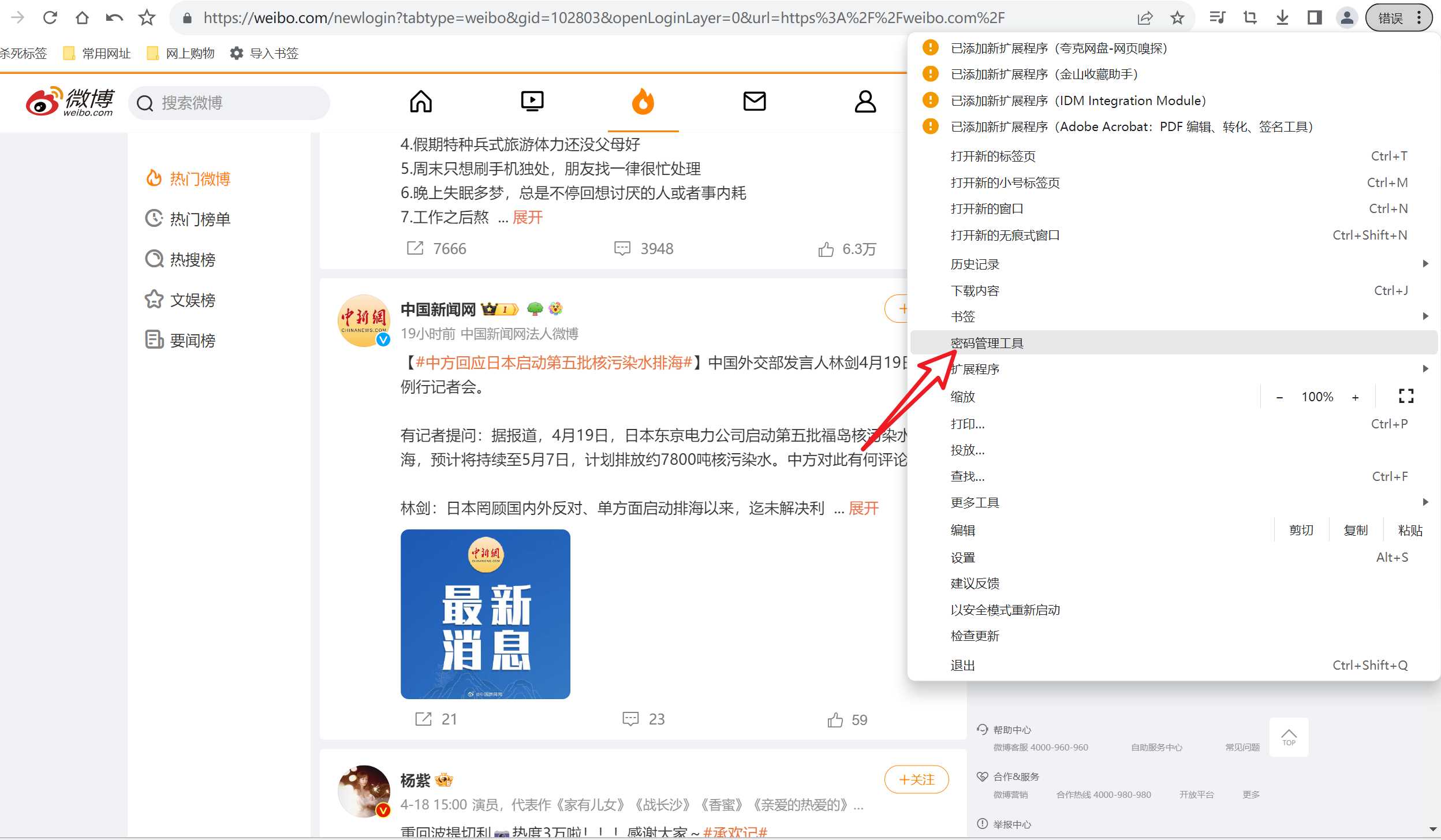Decrease zoom with minus button

1279,397
